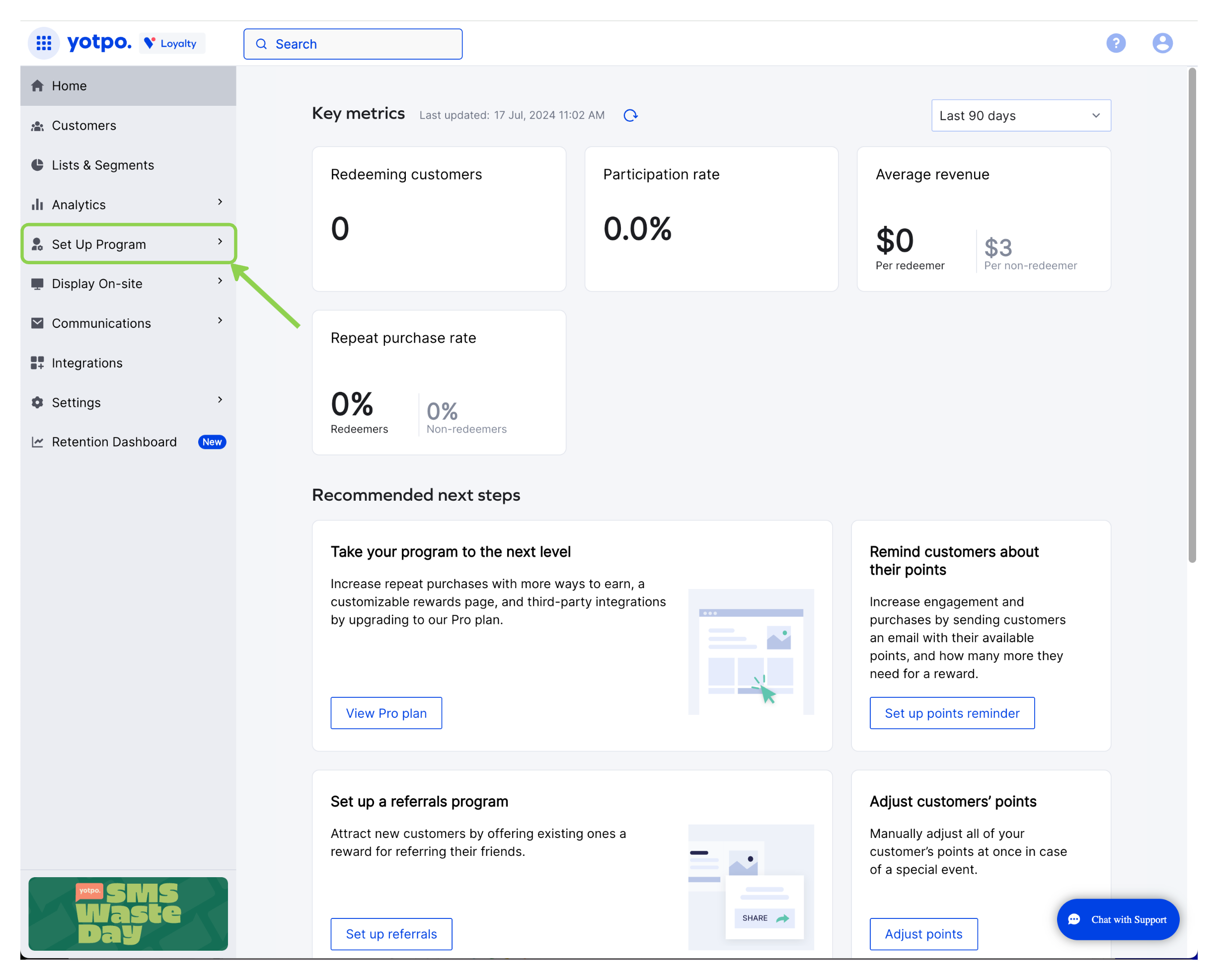
Task: Click the search magnifier icon
Action: tap(261, 44)
